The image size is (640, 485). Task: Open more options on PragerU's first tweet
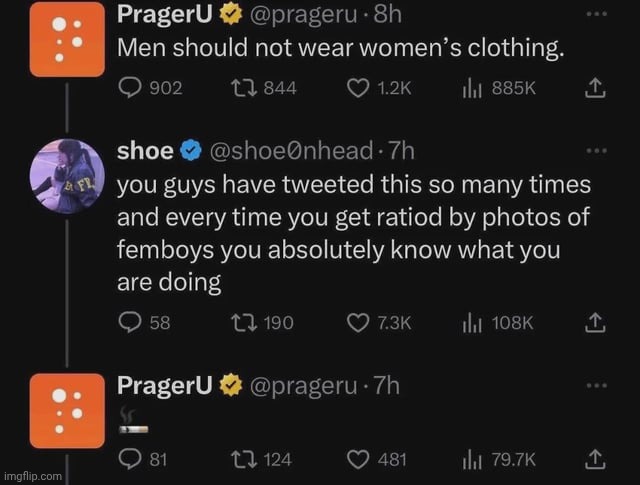[x=597, y=16]
